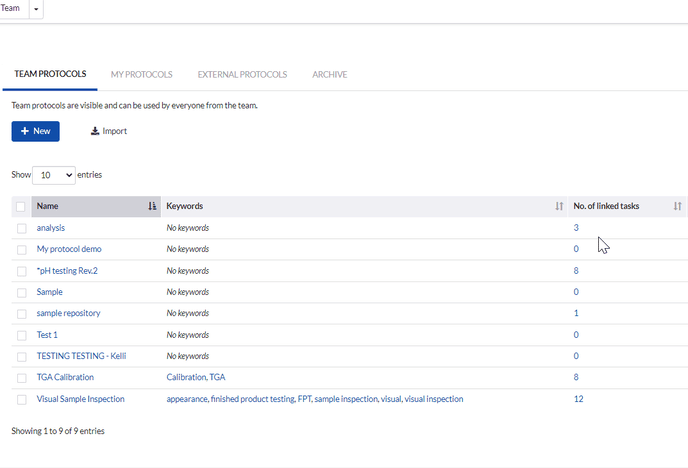Open My protocol demo link
The width and height of the screenshot is (688, 468).
[x=69, y=249]
